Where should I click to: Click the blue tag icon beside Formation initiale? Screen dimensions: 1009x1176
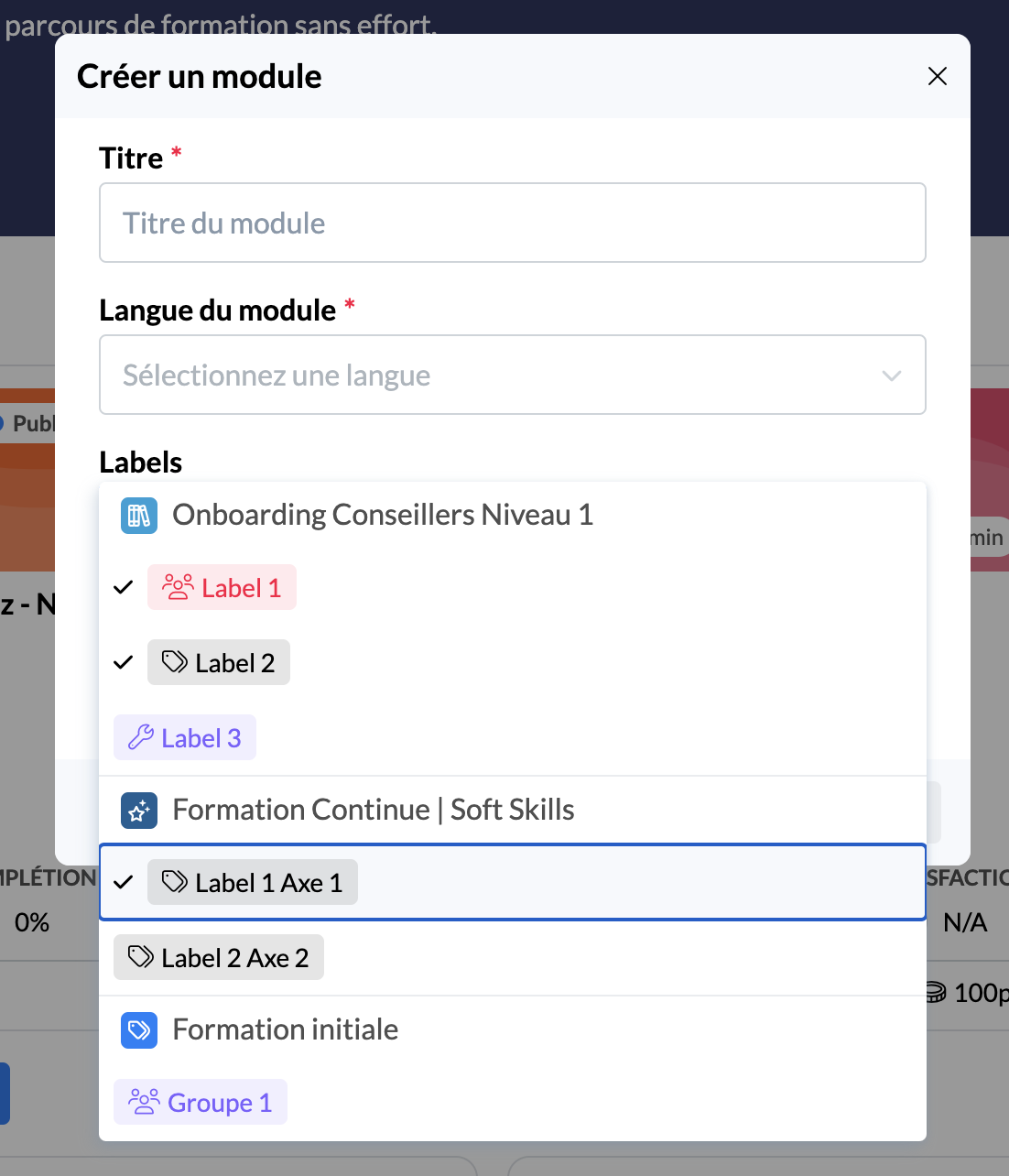click(x=139, y=1030)
